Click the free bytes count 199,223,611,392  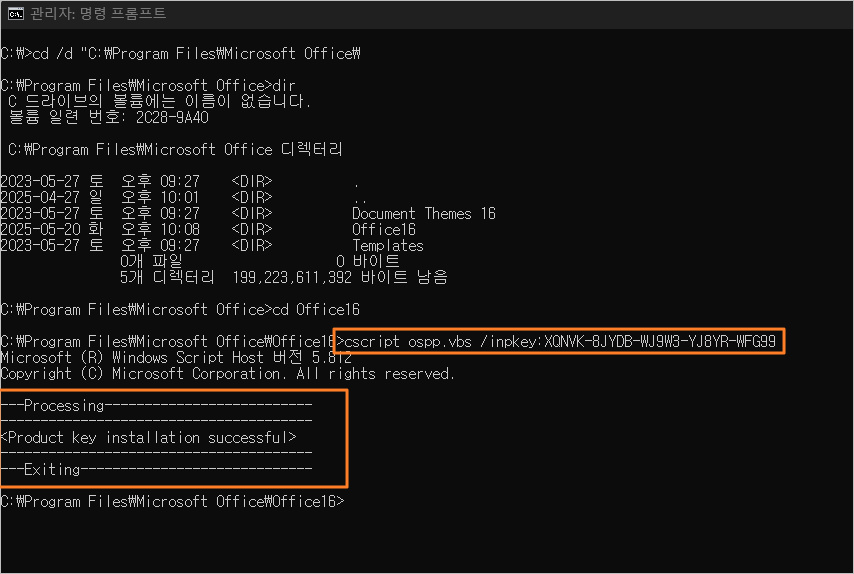point(292,277)
